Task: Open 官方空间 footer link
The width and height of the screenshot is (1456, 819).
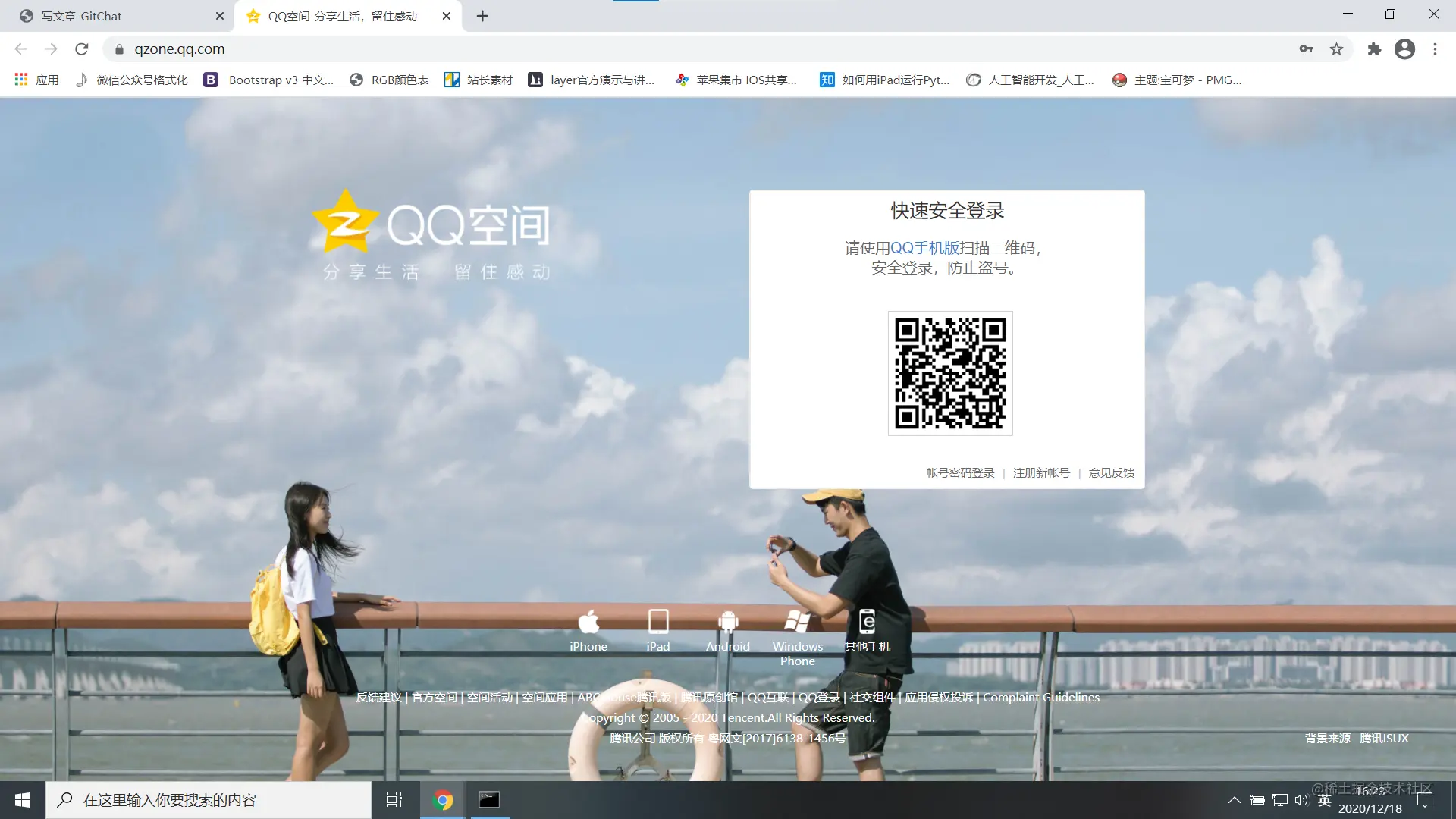Action: point(435,698)
